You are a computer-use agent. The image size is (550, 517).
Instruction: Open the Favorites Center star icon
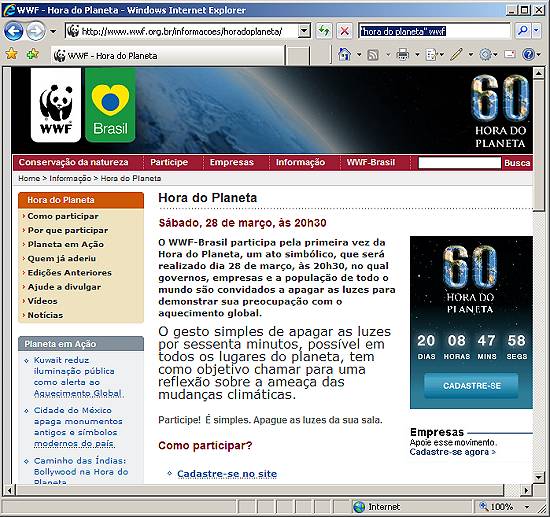click(x=12, y=54)
